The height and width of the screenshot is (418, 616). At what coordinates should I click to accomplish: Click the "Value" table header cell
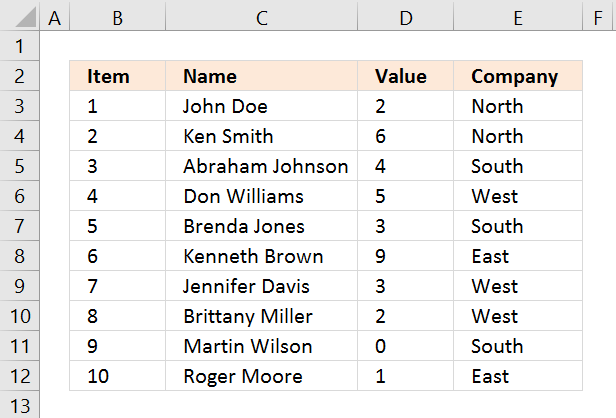click(x=405, y=76)
